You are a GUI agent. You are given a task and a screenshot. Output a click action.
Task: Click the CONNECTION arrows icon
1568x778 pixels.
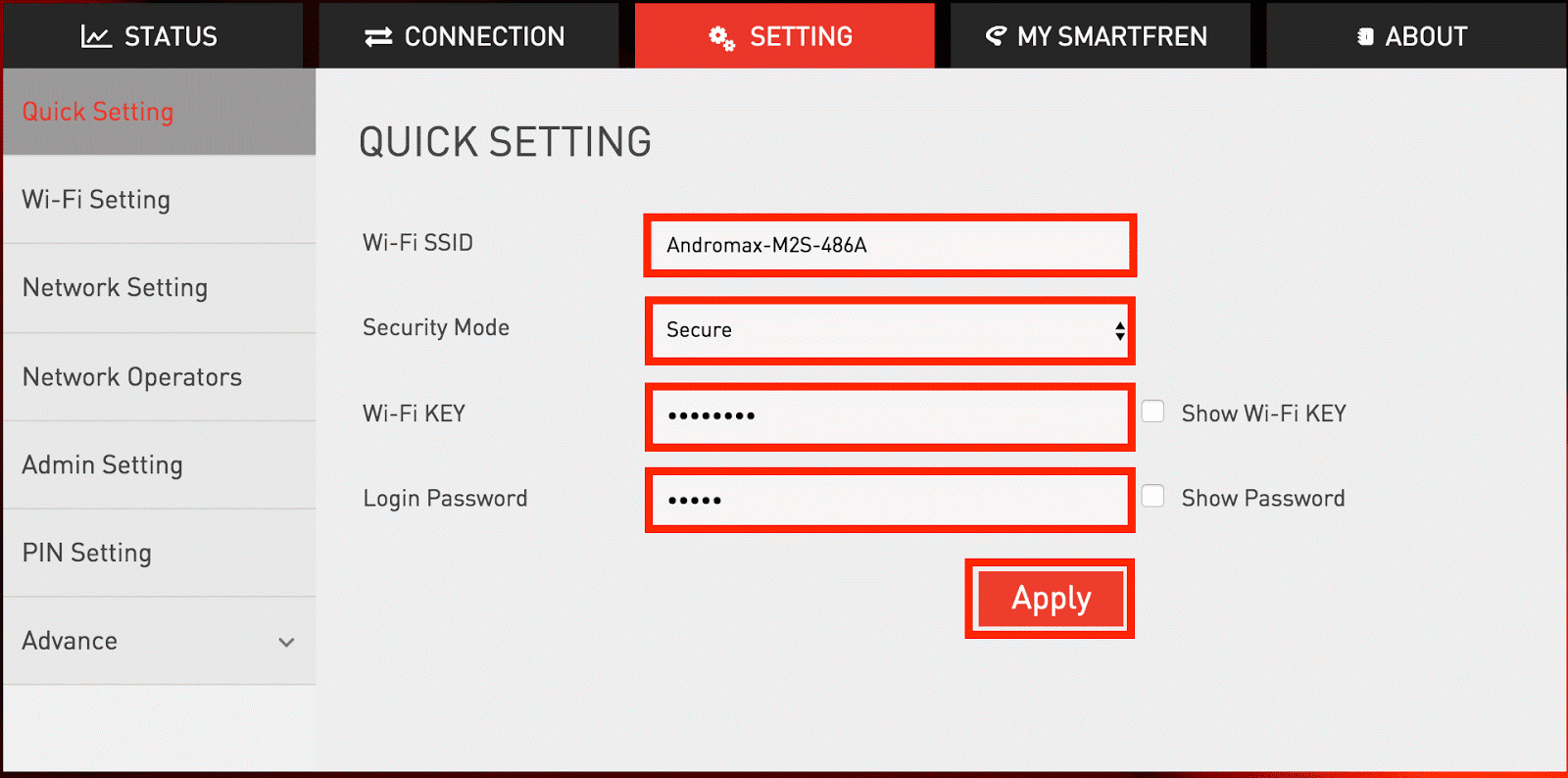[x=378, y=37]
